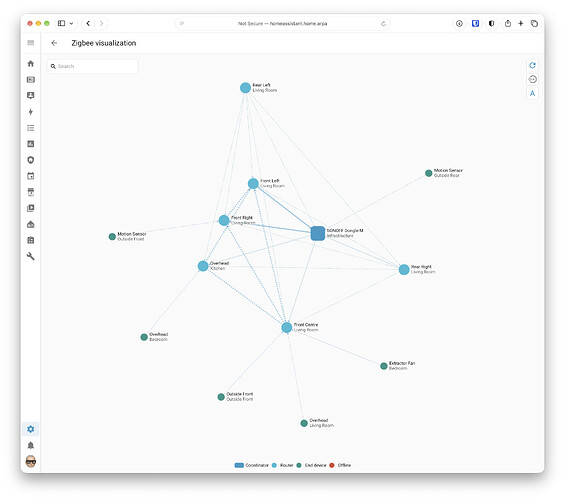This screenshot has width=564, height=500.
Task: Open user profile avatar
Action: click(x=31, y=462)
